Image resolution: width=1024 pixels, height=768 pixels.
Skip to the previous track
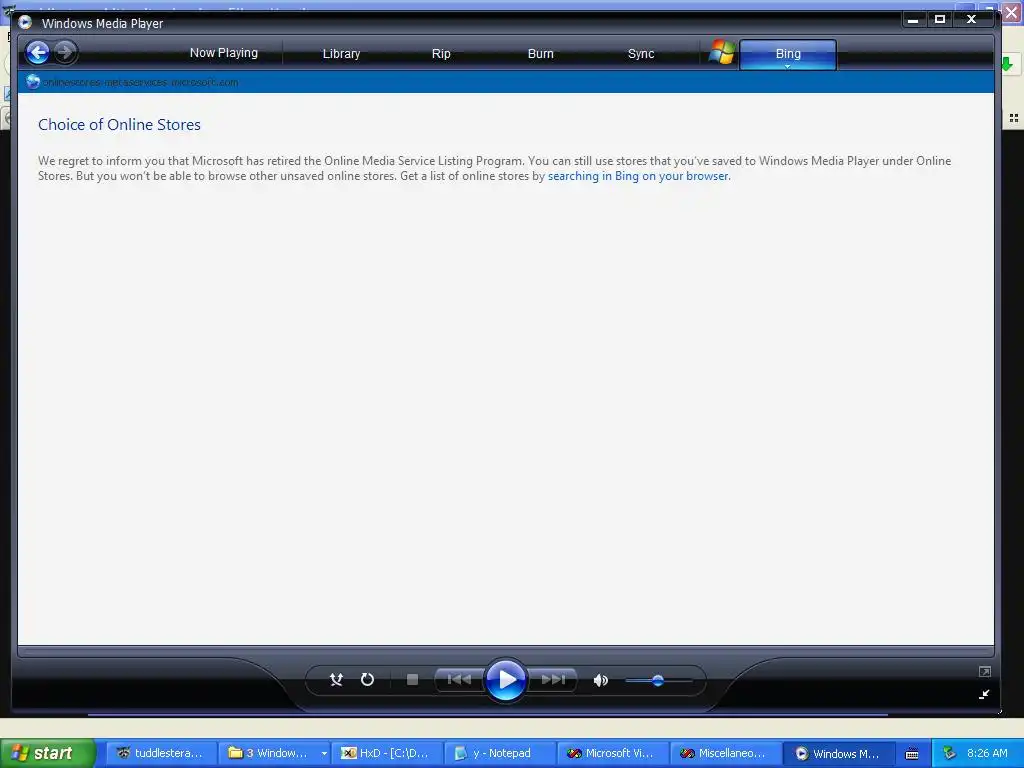point(459,680)
